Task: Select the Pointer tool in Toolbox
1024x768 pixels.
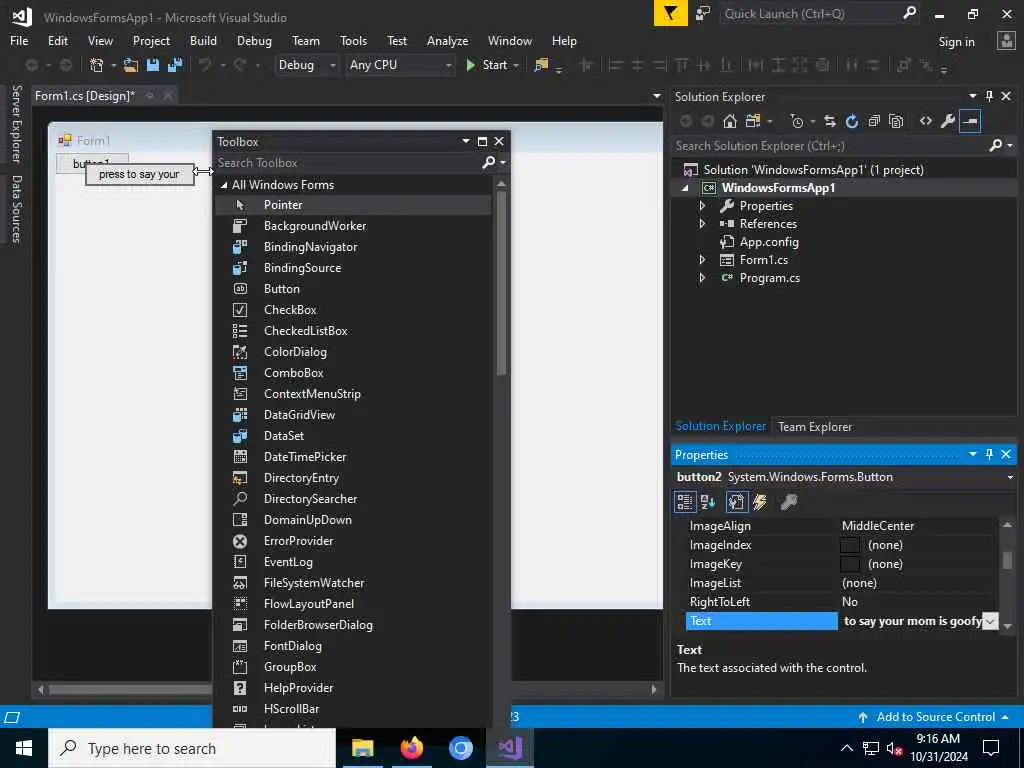Action: [x=353, y=205]
